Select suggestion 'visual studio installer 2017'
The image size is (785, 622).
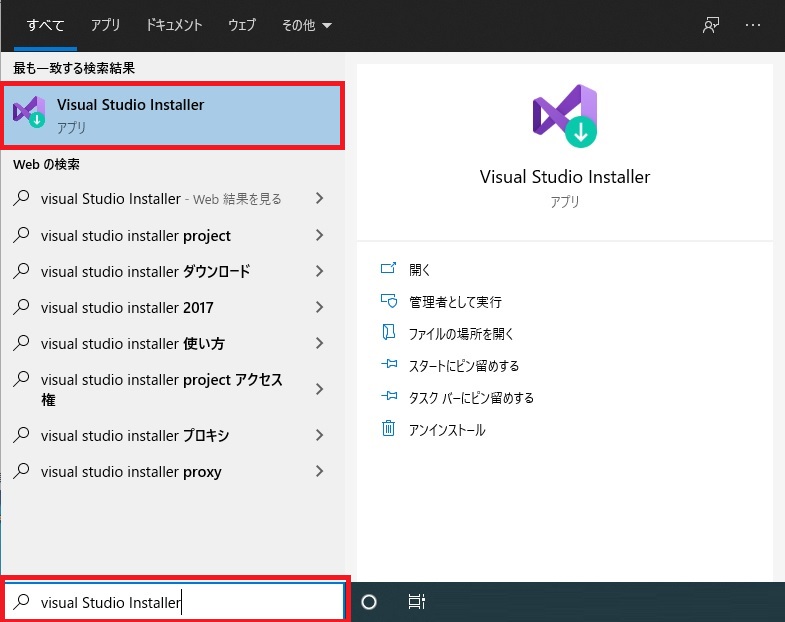[x=172, y=307]
